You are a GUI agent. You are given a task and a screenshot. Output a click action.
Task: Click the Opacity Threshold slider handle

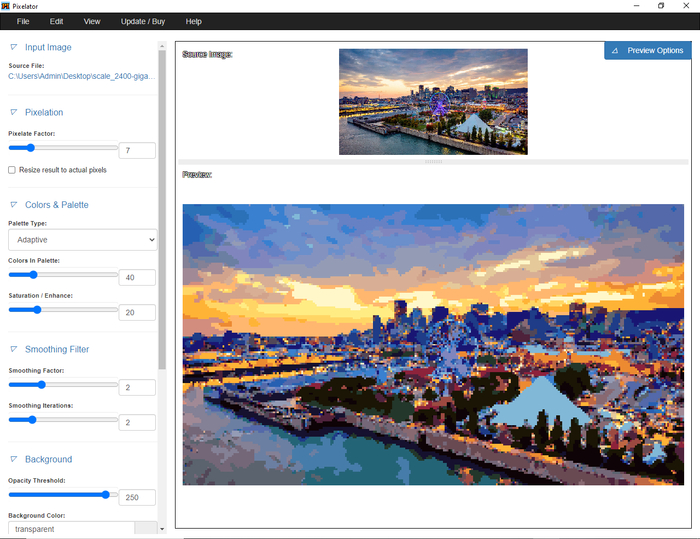point(105,494)
